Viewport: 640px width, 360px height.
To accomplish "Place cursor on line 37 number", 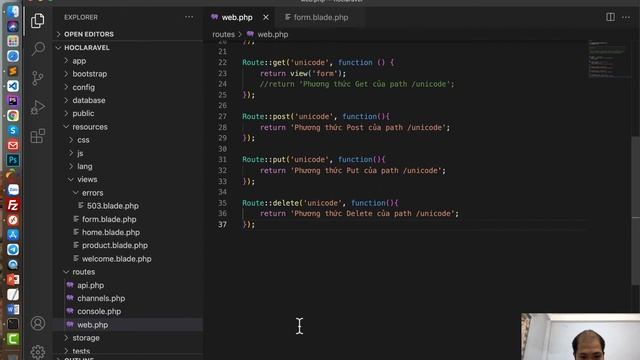I will click(222, 224).
